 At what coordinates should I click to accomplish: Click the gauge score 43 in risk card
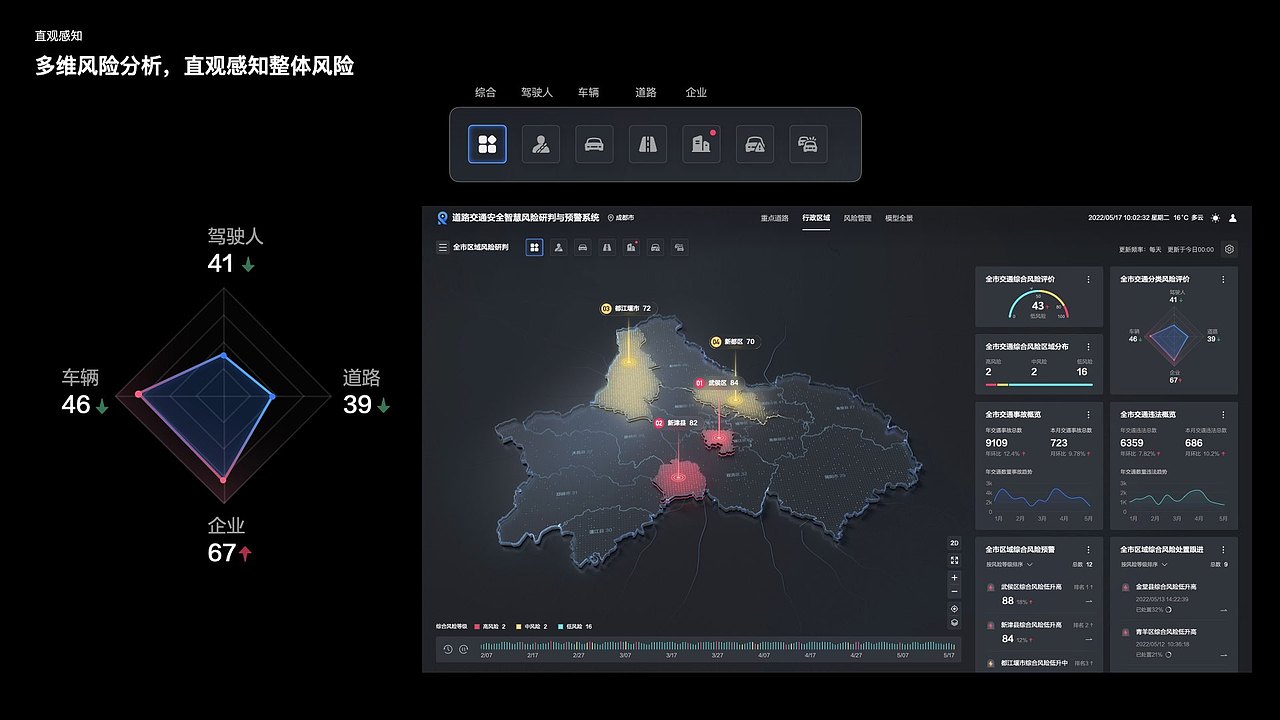(x=1038, y=306)
